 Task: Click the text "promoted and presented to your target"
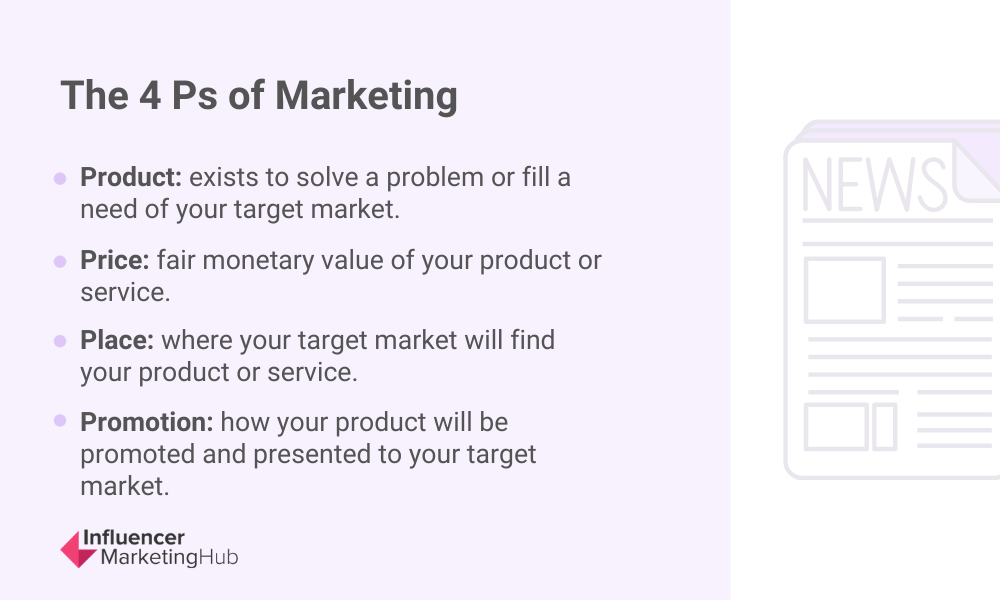(308, 455)
